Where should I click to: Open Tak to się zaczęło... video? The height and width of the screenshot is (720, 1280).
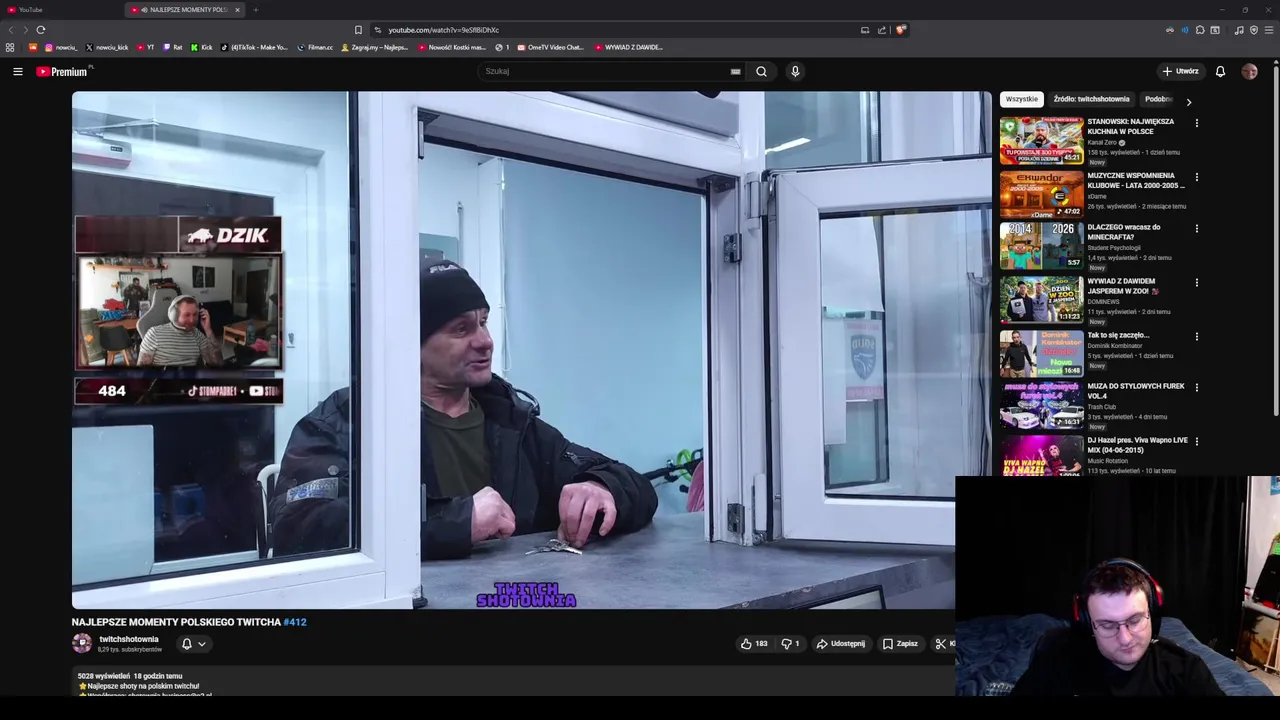[1041, 354]
